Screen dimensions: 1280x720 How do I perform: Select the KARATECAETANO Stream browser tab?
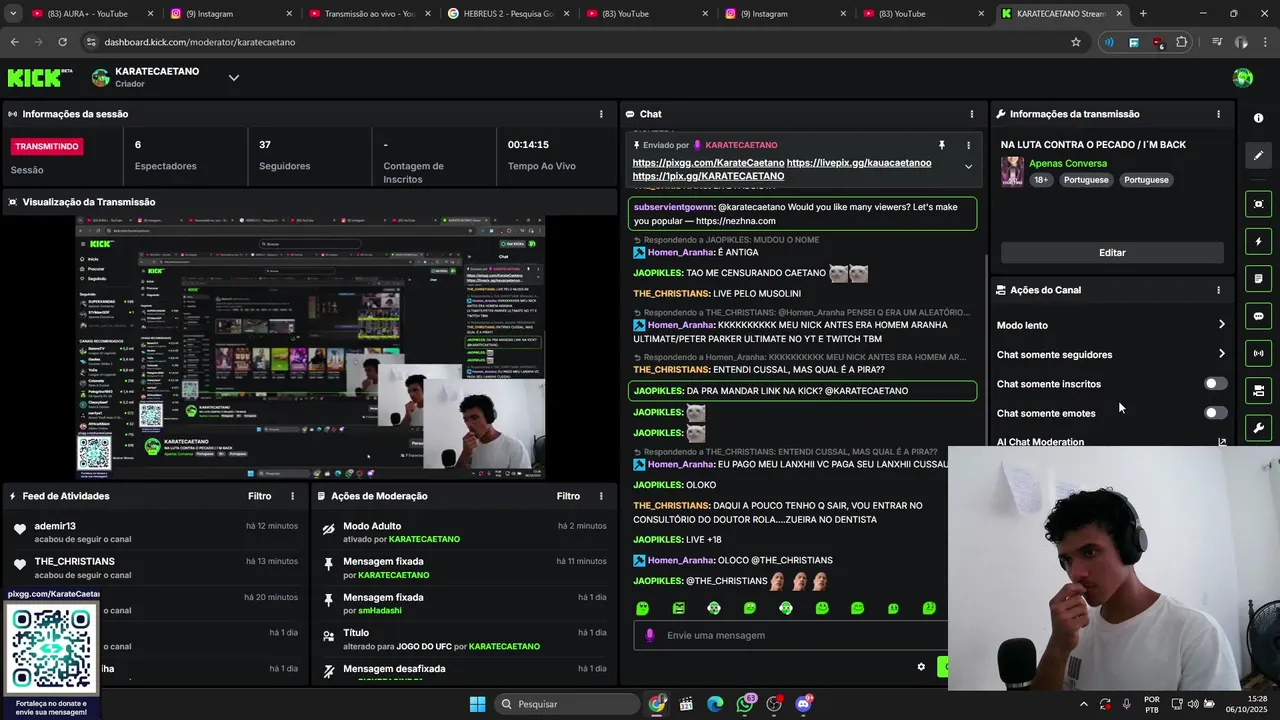click(1064, 14)
